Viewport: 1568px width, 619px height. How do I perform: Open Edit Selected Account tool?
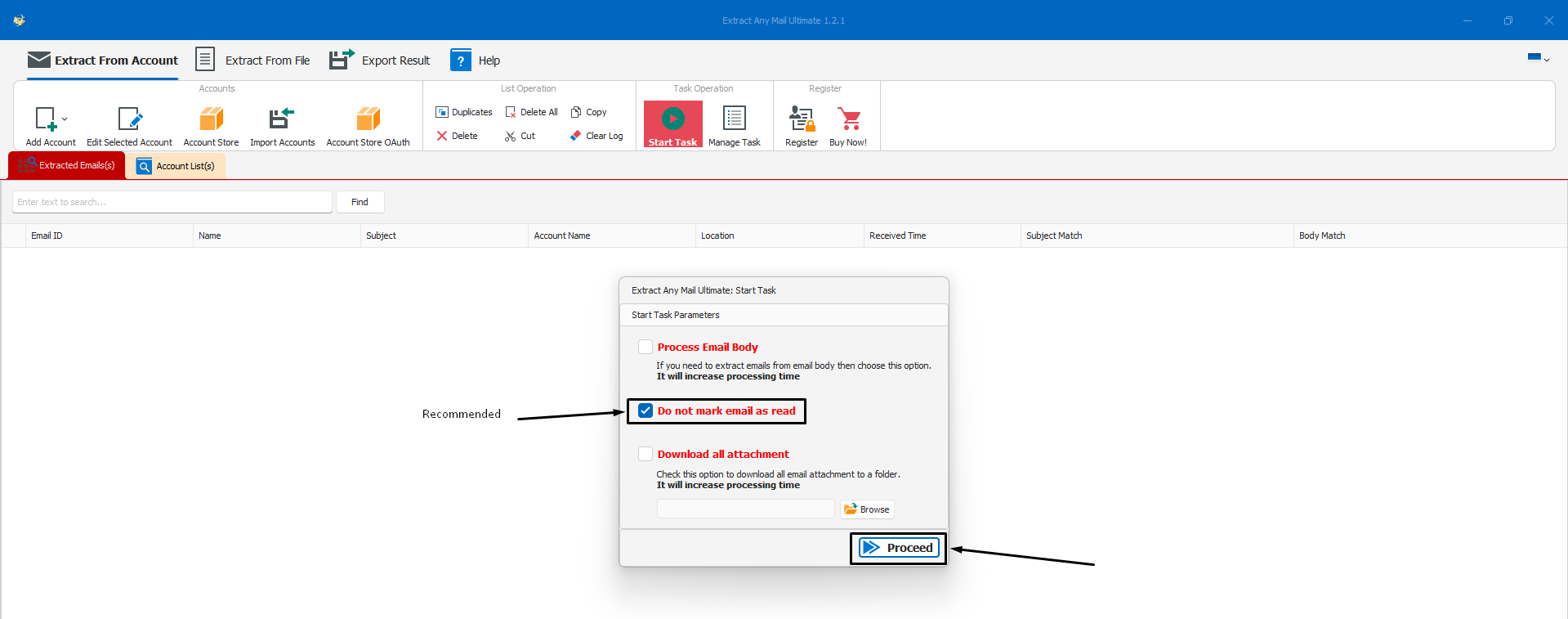129,119
